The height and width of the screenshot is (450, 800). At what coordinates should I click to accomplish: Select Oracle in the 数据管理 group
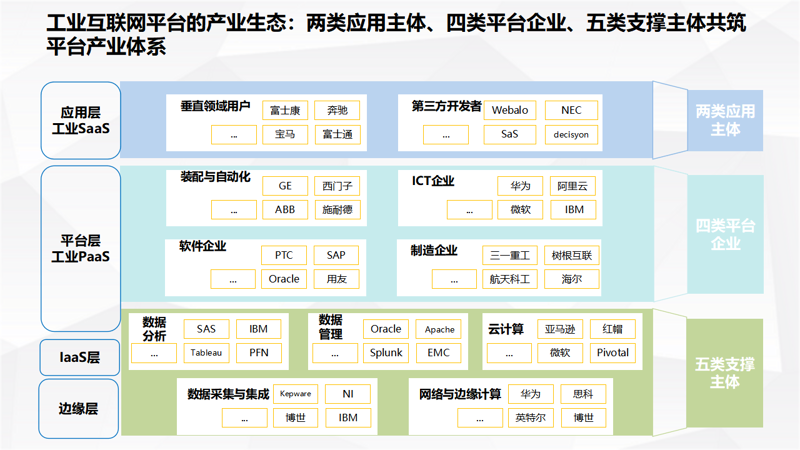[386, 329]
